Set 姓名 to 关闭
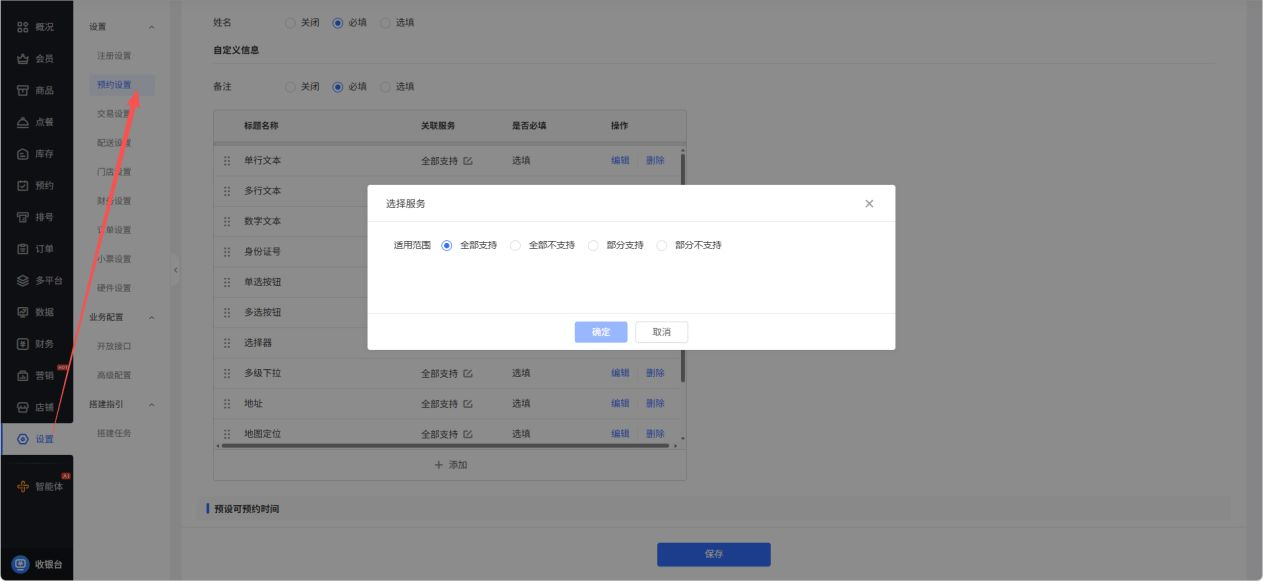 (291, 22)
